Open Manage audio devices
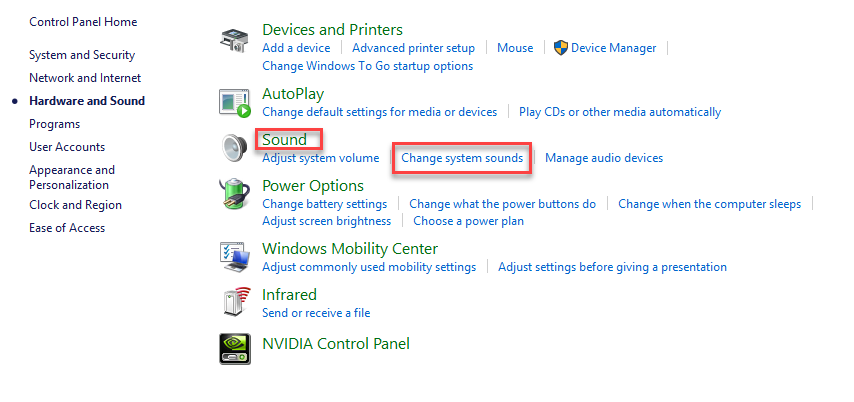The height and width of the screenshot is (402, 854). pos(604,158)
